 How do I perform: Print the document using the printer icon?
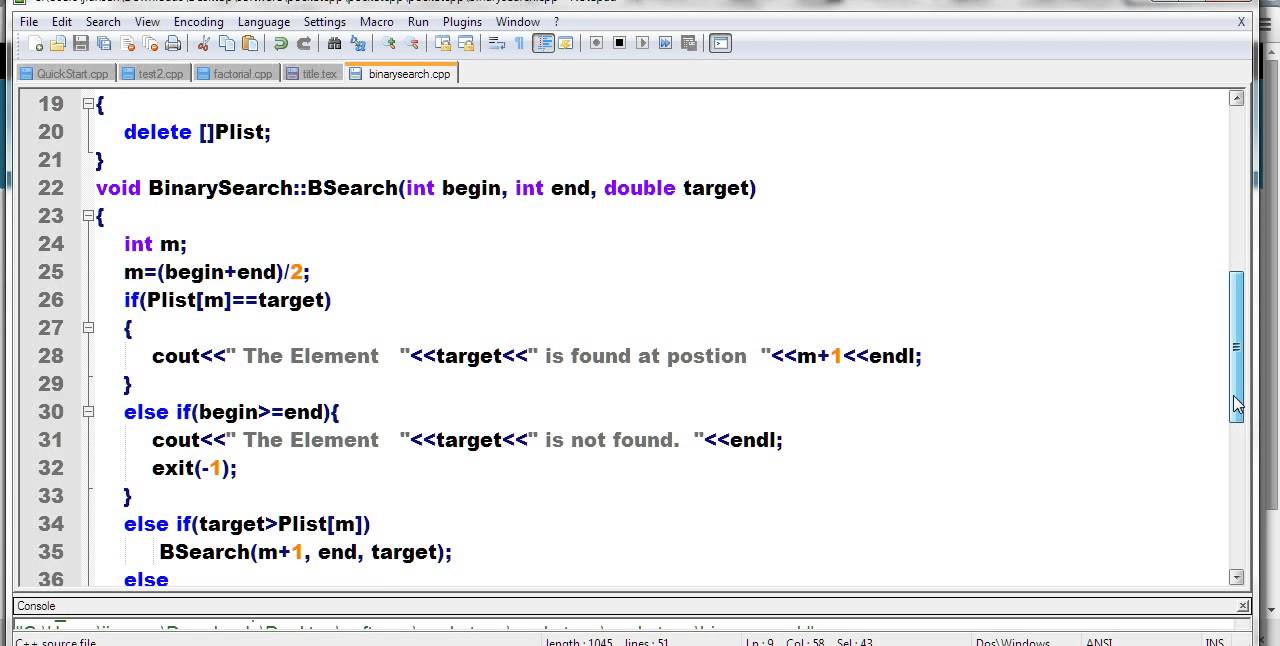tap(173, 43)
